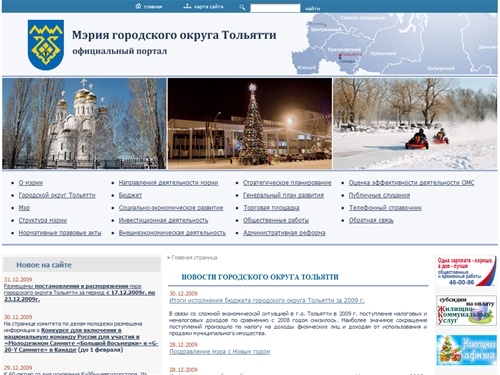Image resolution: width=500 pixels, height=375 pixels.
Task: Open 'Социально-экономическое развитие' link
Action: pyautogui.click(x=171, y=208)
